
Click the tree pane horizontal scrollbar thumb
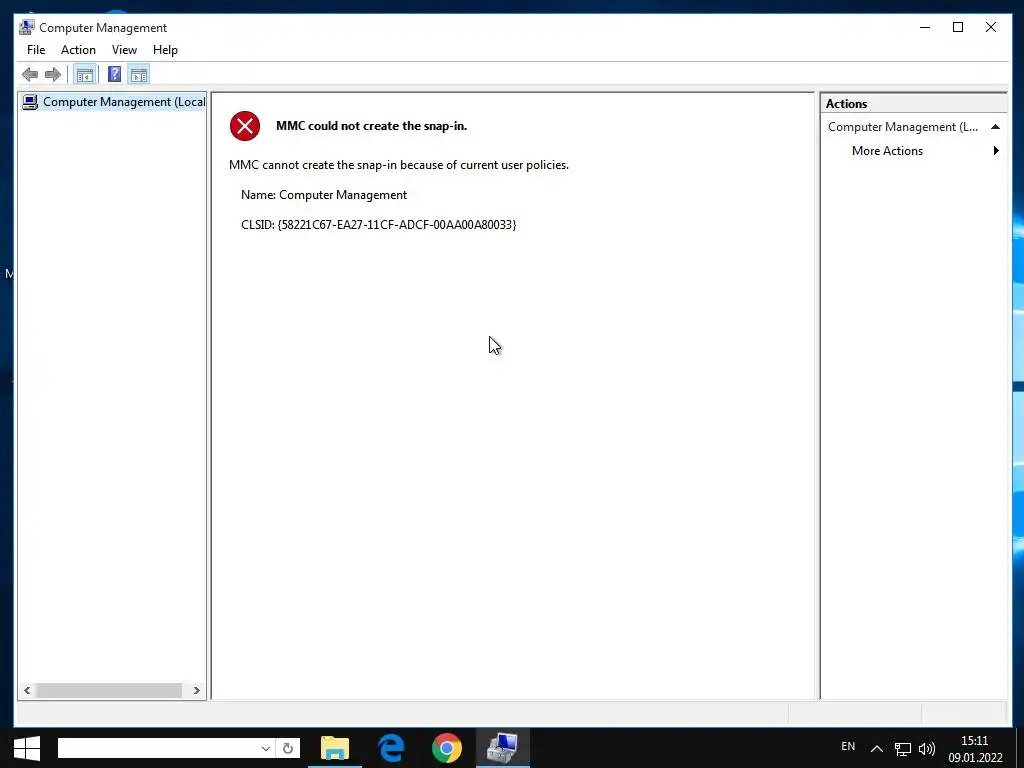(109, 690)
